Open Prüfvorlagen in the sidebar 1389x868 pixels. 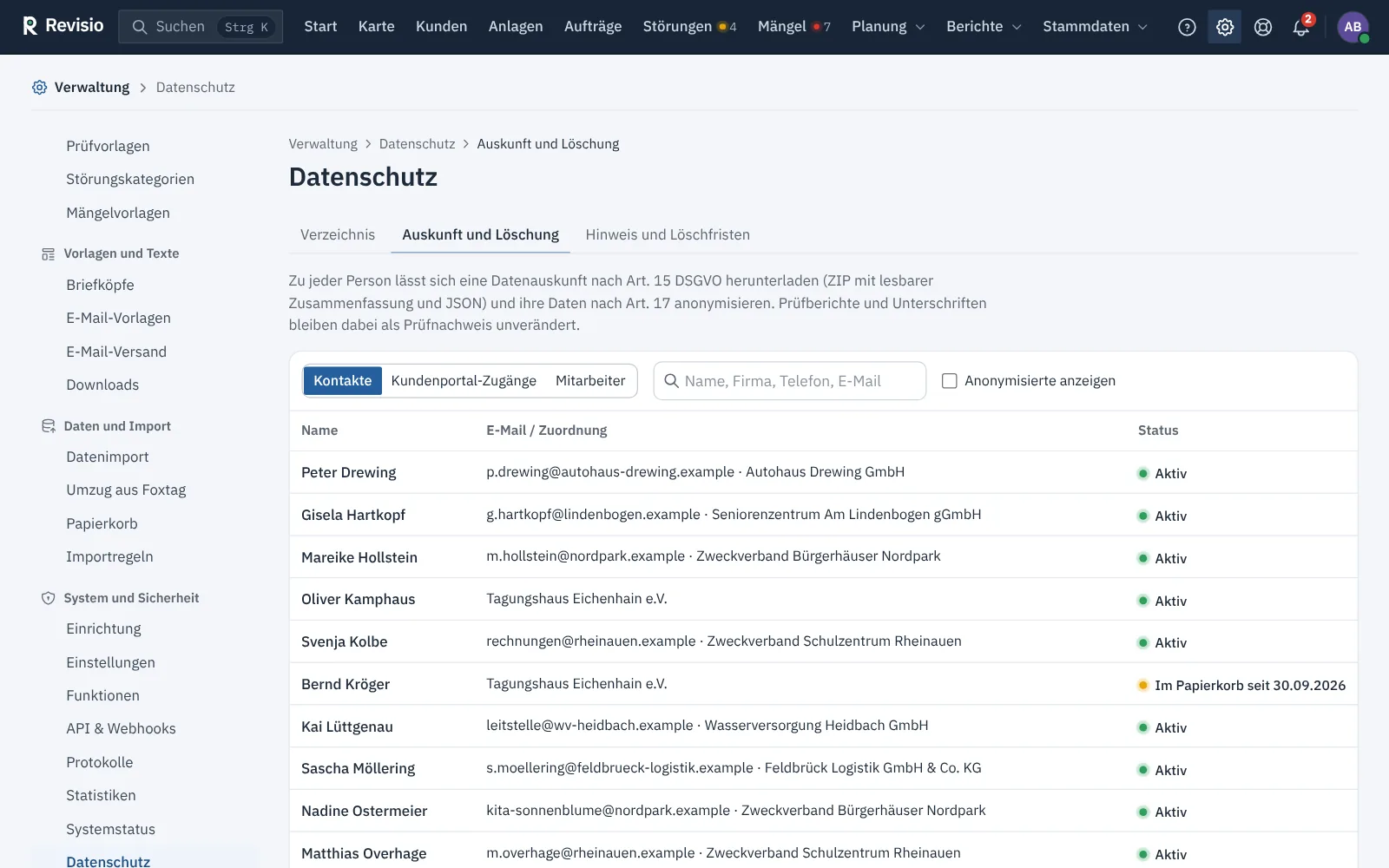108,146
